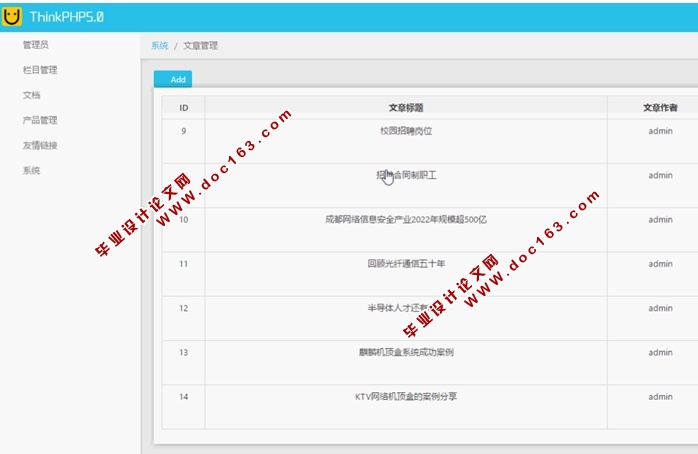This screenshot has height=454, width=698.
Task: Click the ID column header
Action: click(183, 108)
